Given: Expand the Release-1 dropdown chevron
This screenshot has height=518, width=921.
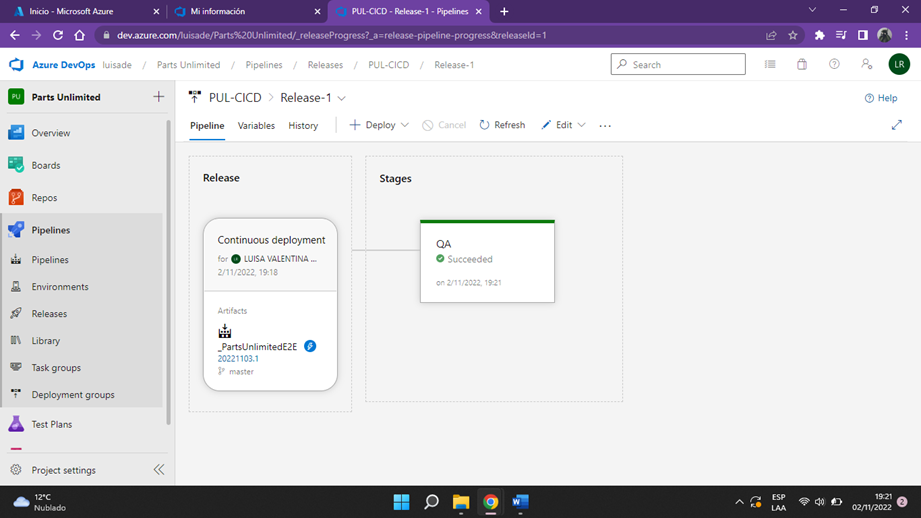Looking at the screenshot, I should 341,98.
